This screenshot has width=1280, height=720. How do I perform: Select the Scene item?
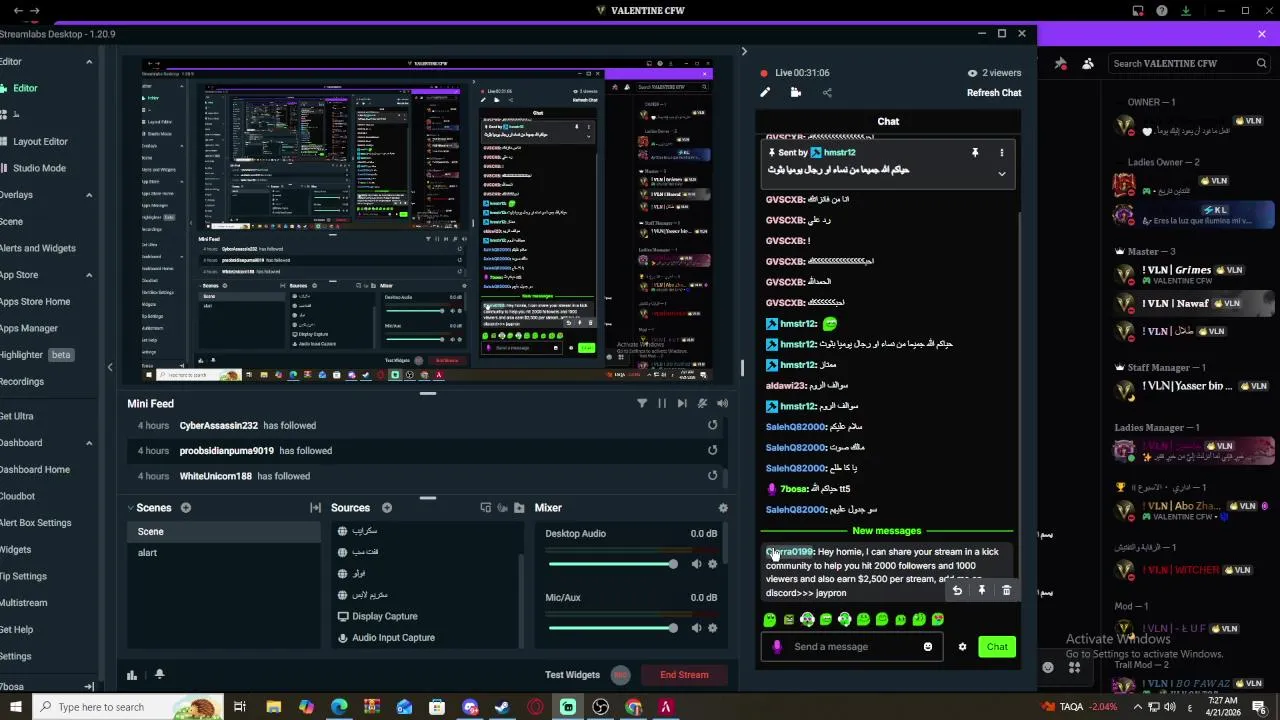pos(225,532)
